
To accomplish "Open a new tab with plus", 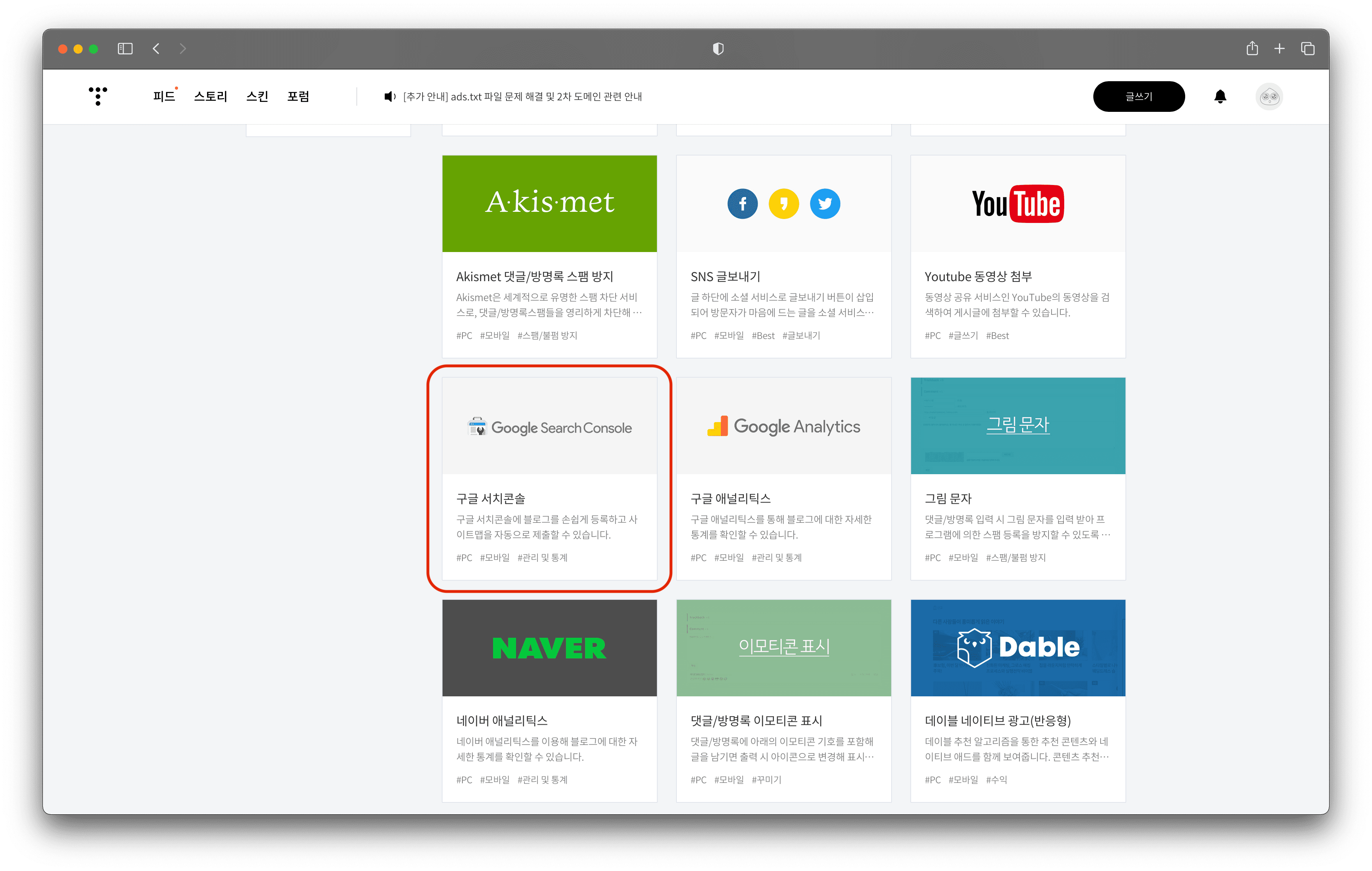I will tap(1279, 48).
